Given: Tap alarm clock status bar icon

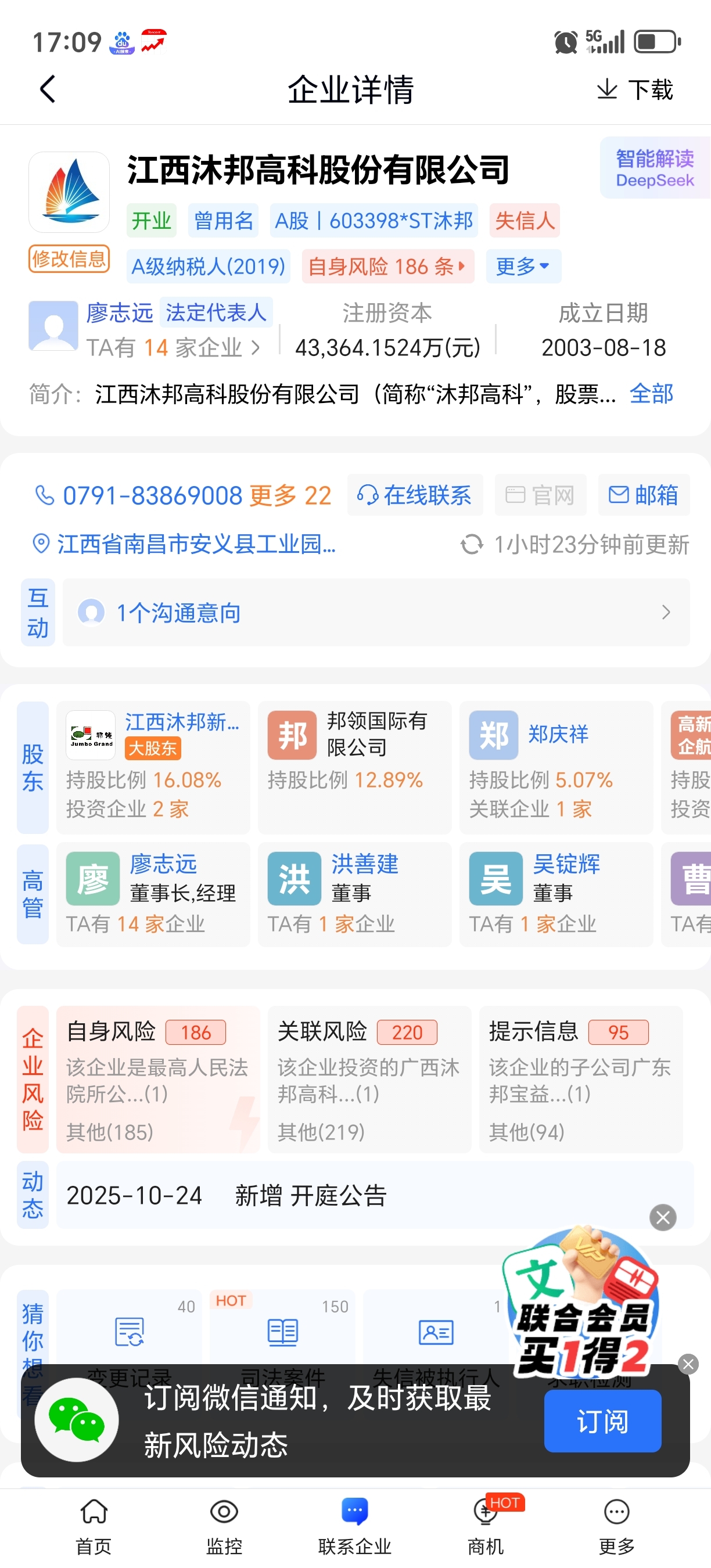Looking at the screenshot, I should click(x=566, y=42).
